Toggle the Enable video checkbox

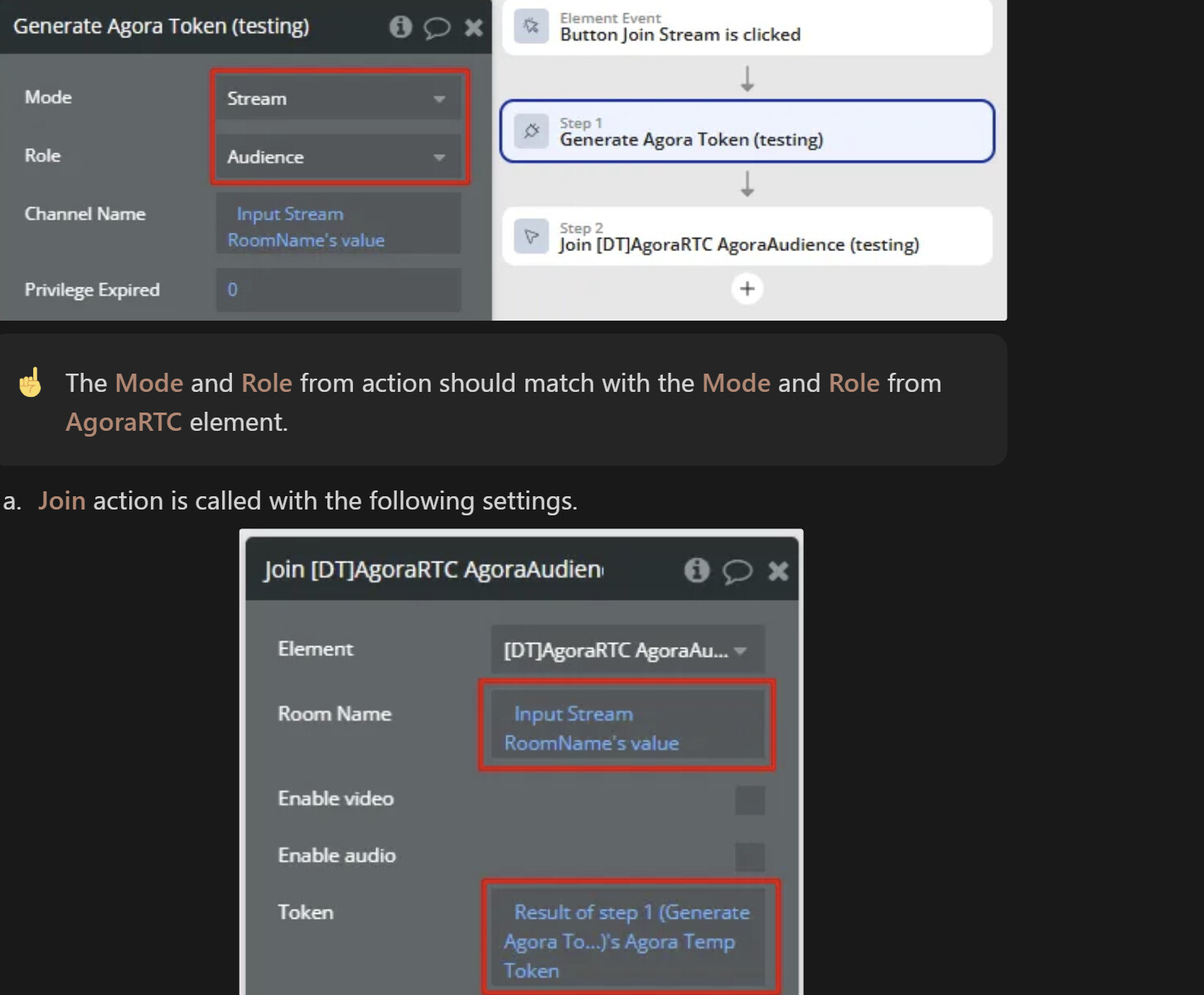(x=750, y=800)
